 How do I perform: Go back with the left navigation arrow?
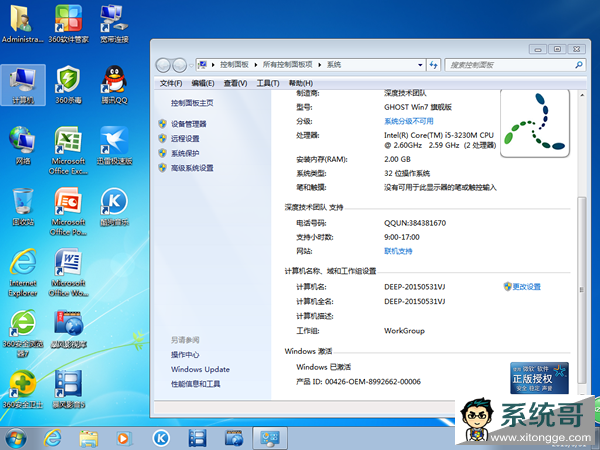point(163,65)
